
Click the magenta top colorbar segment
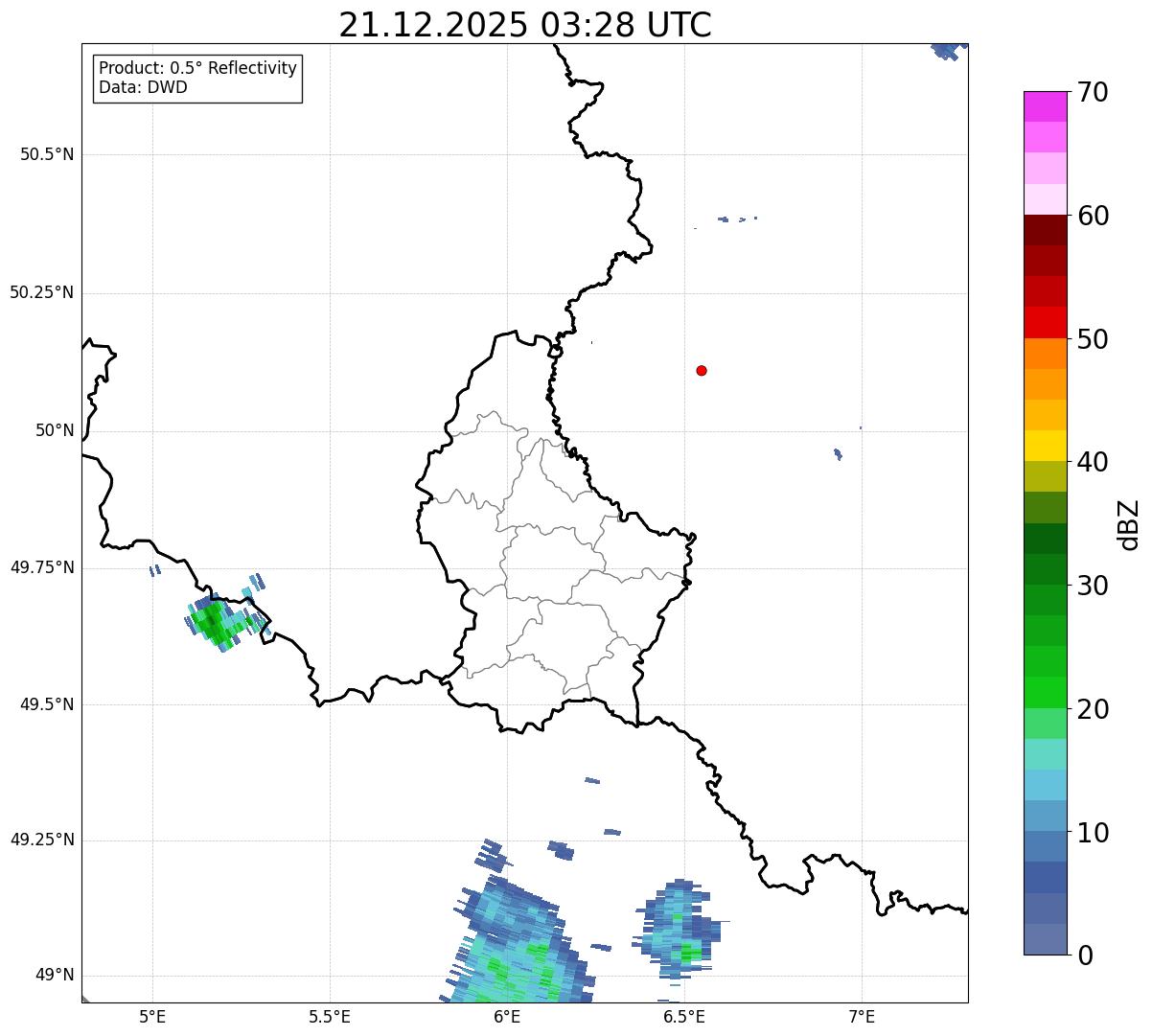pyautogui.click(x=1045, y=106)
